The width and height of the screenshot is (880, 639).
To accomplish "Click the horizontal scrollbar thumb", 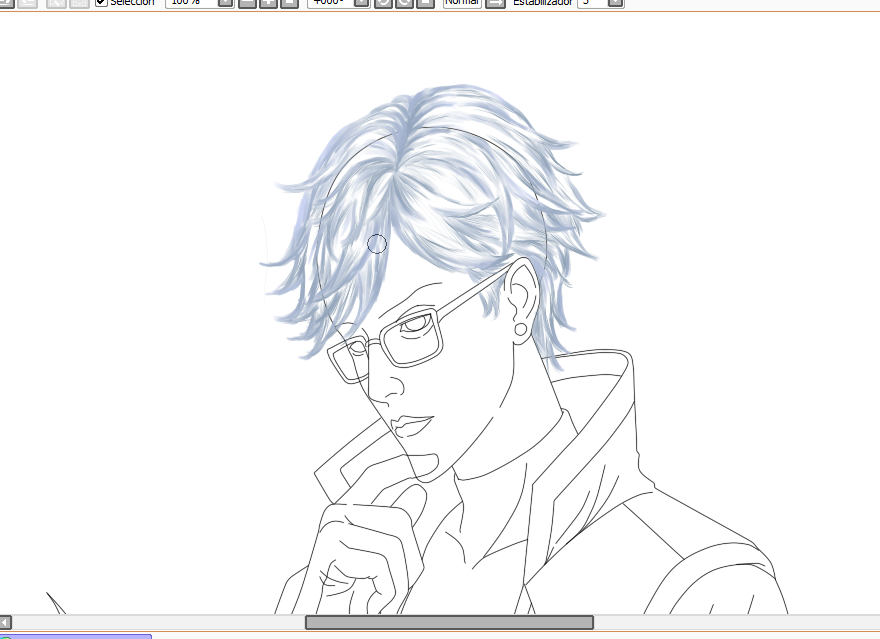I will point(449,622).
